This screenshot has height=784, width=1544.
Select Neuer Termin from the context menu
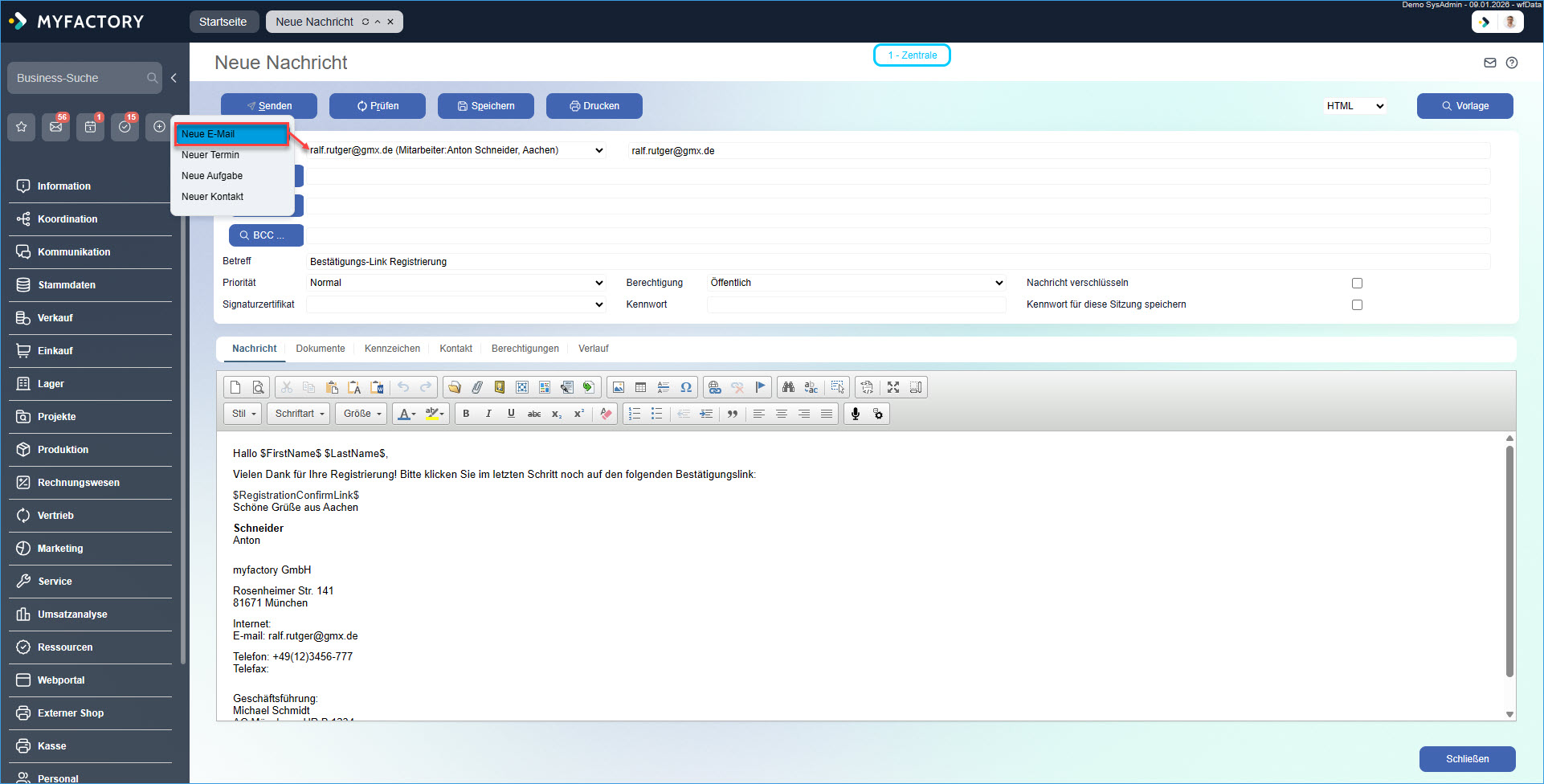pos(210,154)
